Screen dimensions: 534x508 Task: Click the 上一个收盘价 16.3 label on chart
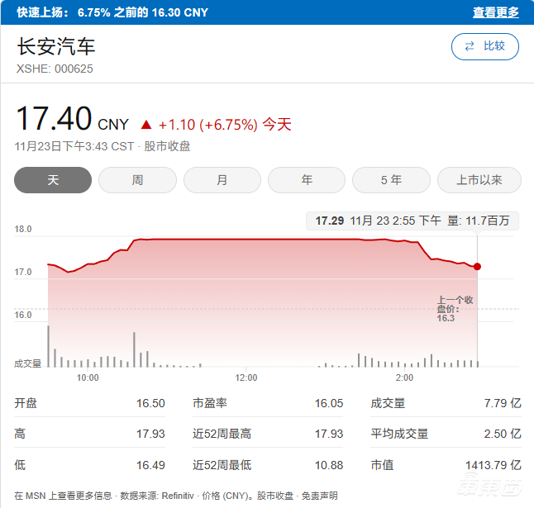[x=455, y=309]
